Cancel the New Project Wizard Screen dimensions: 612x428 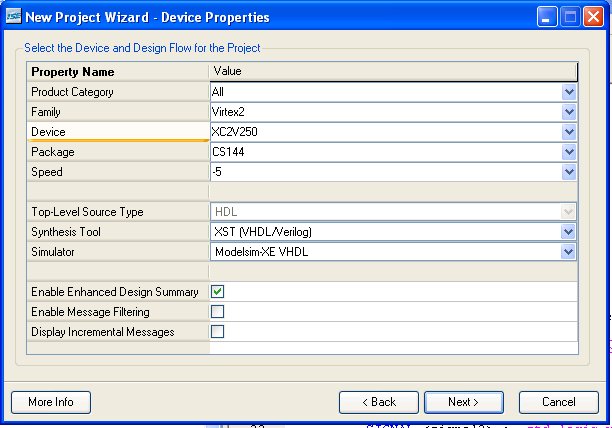point(559,402)
